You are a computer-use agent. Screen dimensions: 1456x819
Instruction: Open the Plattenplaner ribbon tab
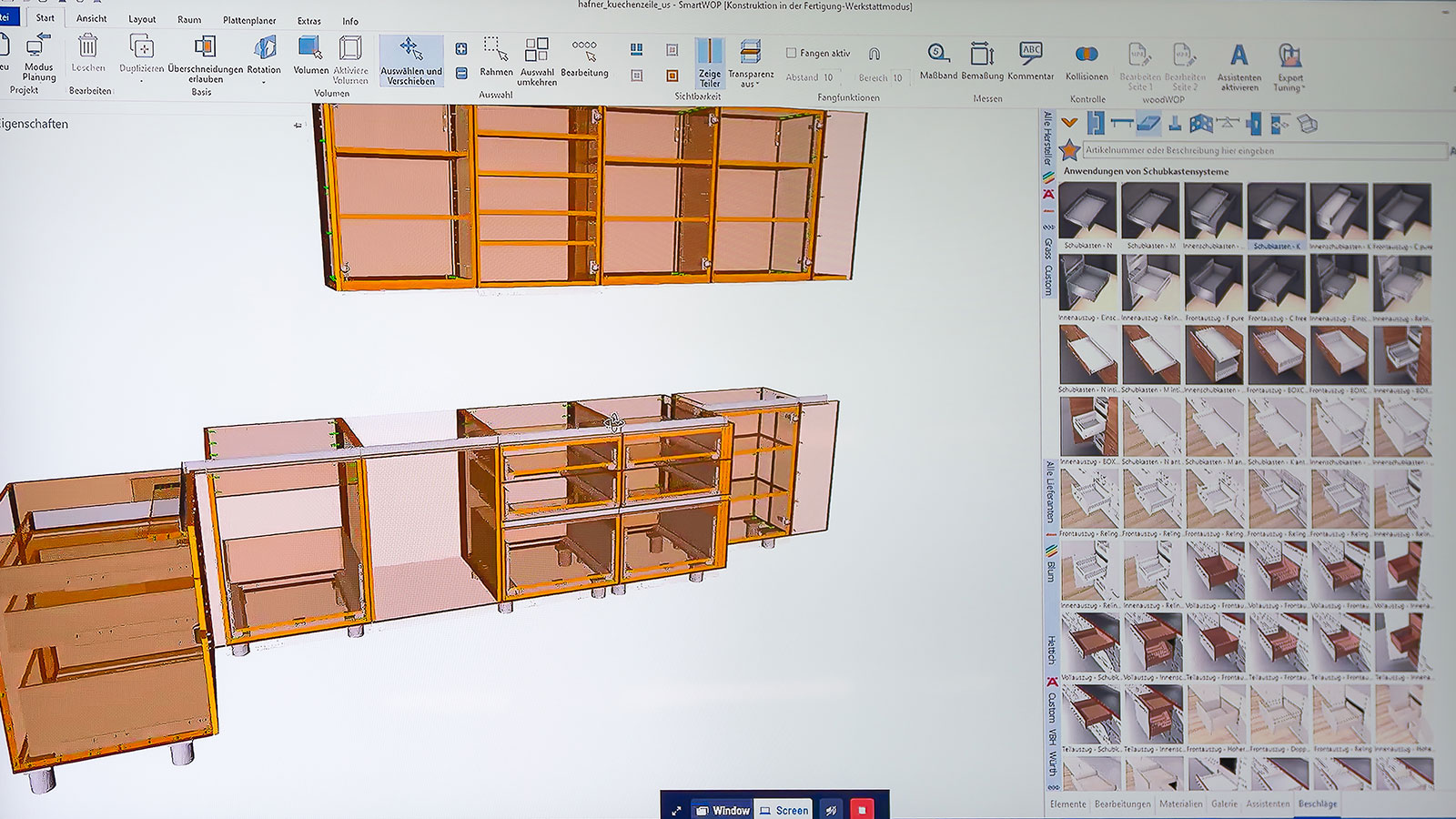(x=249, y=20)
